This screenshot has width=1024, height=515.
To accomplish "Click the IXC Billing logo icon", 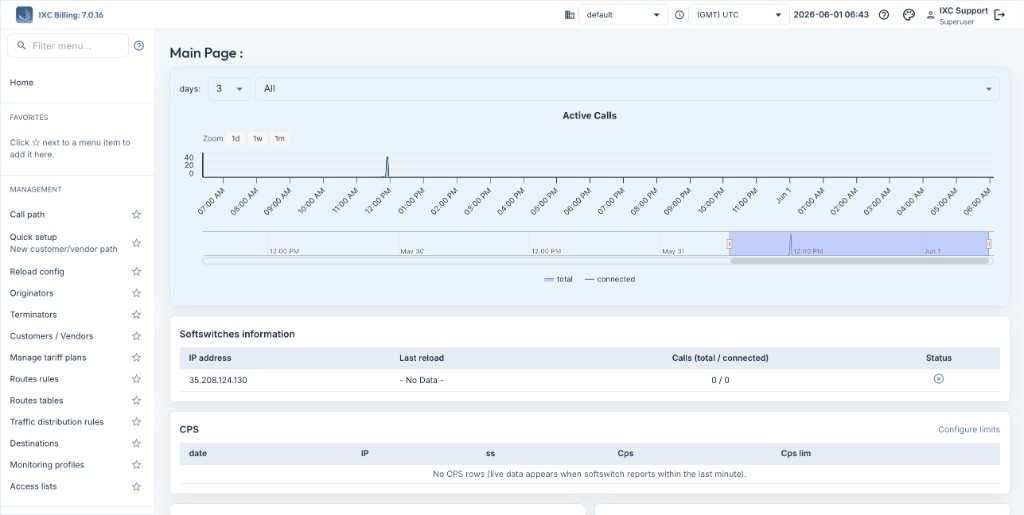I will pyautogui.click(x=24, y=14).
